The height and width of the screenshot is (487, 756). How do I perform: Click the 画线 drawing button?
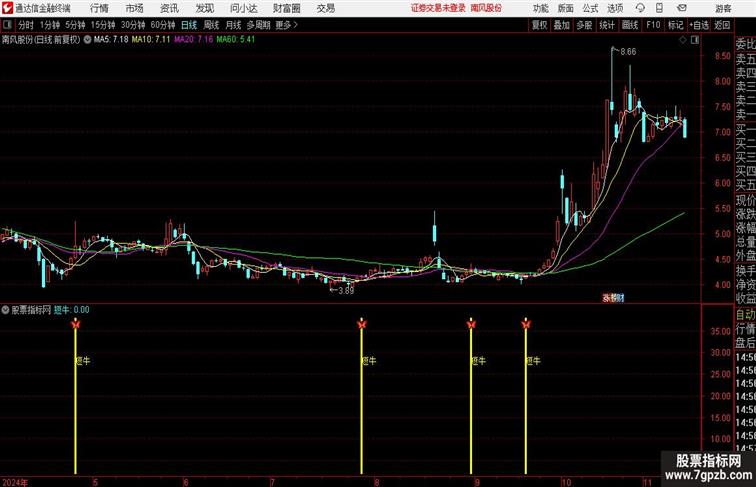tap(630, 25)
